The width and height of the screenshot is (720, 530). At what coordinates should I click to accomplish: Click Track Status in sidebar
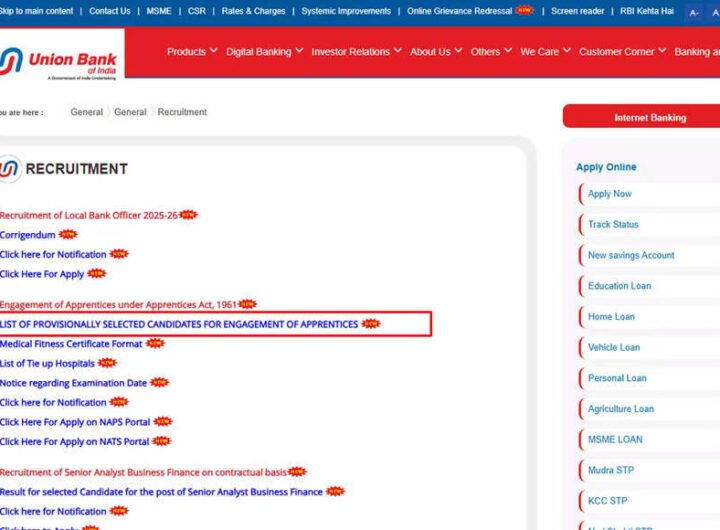613,224
